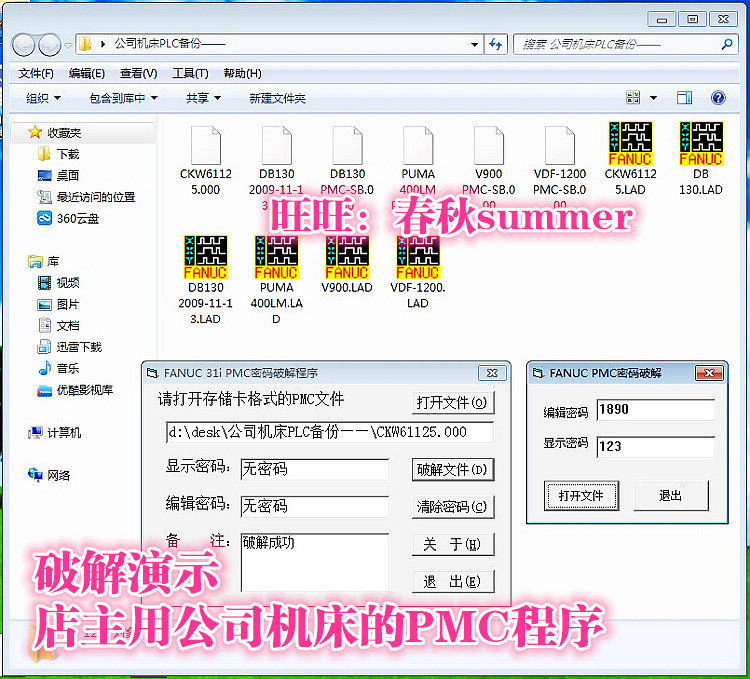The width and height of the screenshot is (750, 679).
Task: Toggle the preview pane icon
Action: point(684,98)
